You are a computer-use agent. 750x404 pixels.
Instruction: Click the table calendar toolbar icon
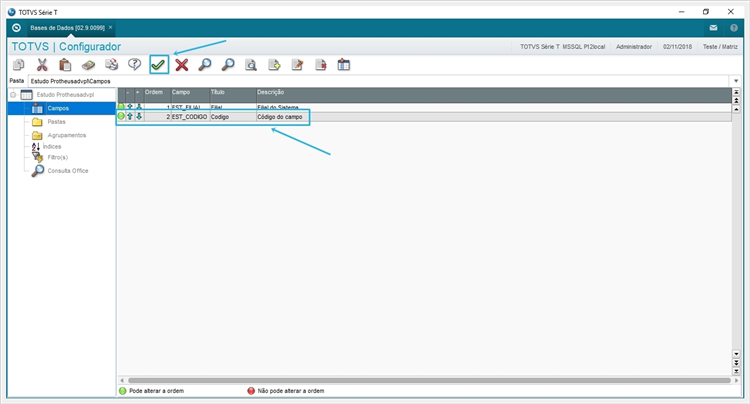point(343,65)
